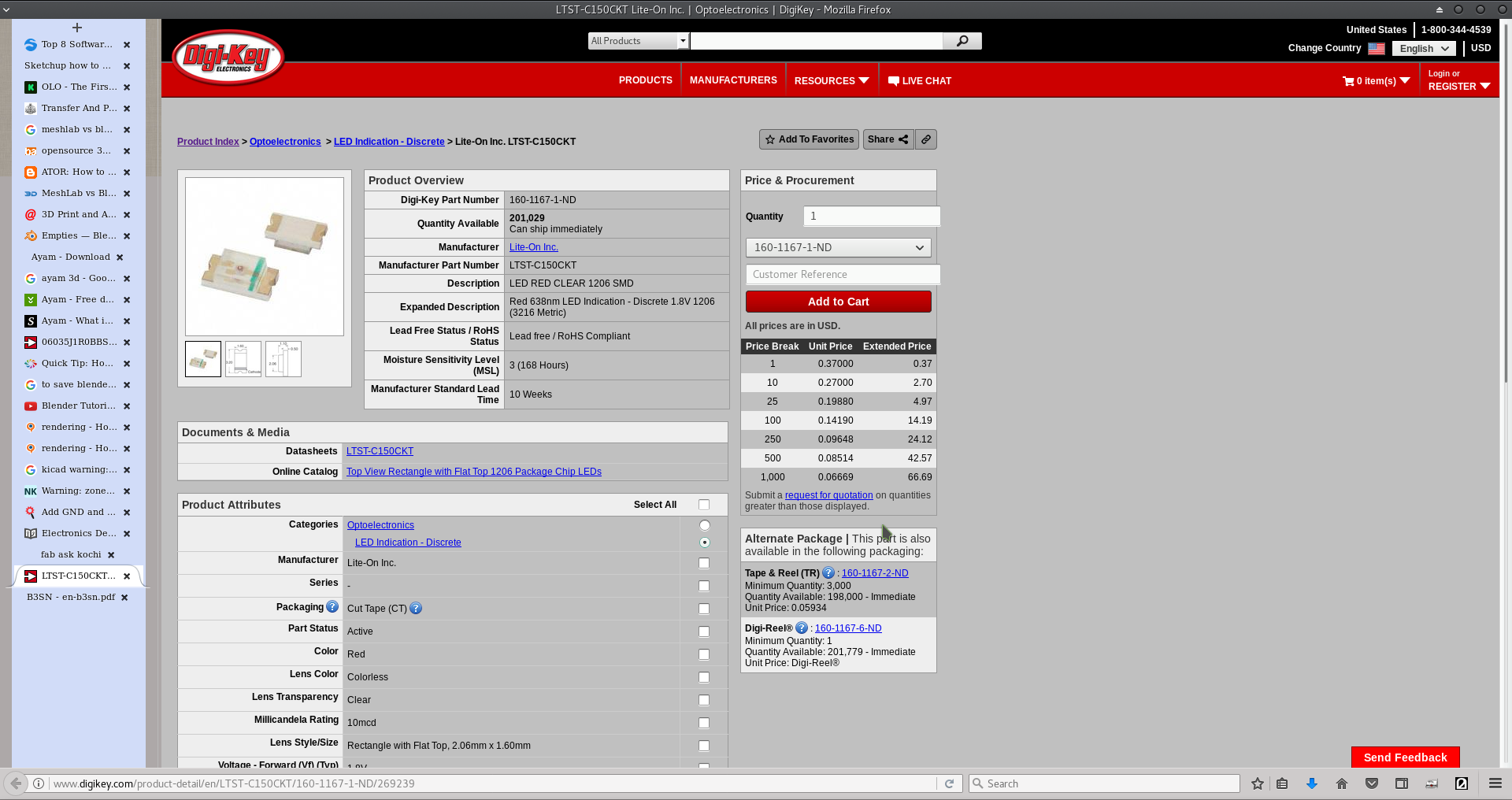This screenshot has height=800, width=1512.
Task: Click the Lite-On Inc. manufacturer link
Action: click(534, 247)
